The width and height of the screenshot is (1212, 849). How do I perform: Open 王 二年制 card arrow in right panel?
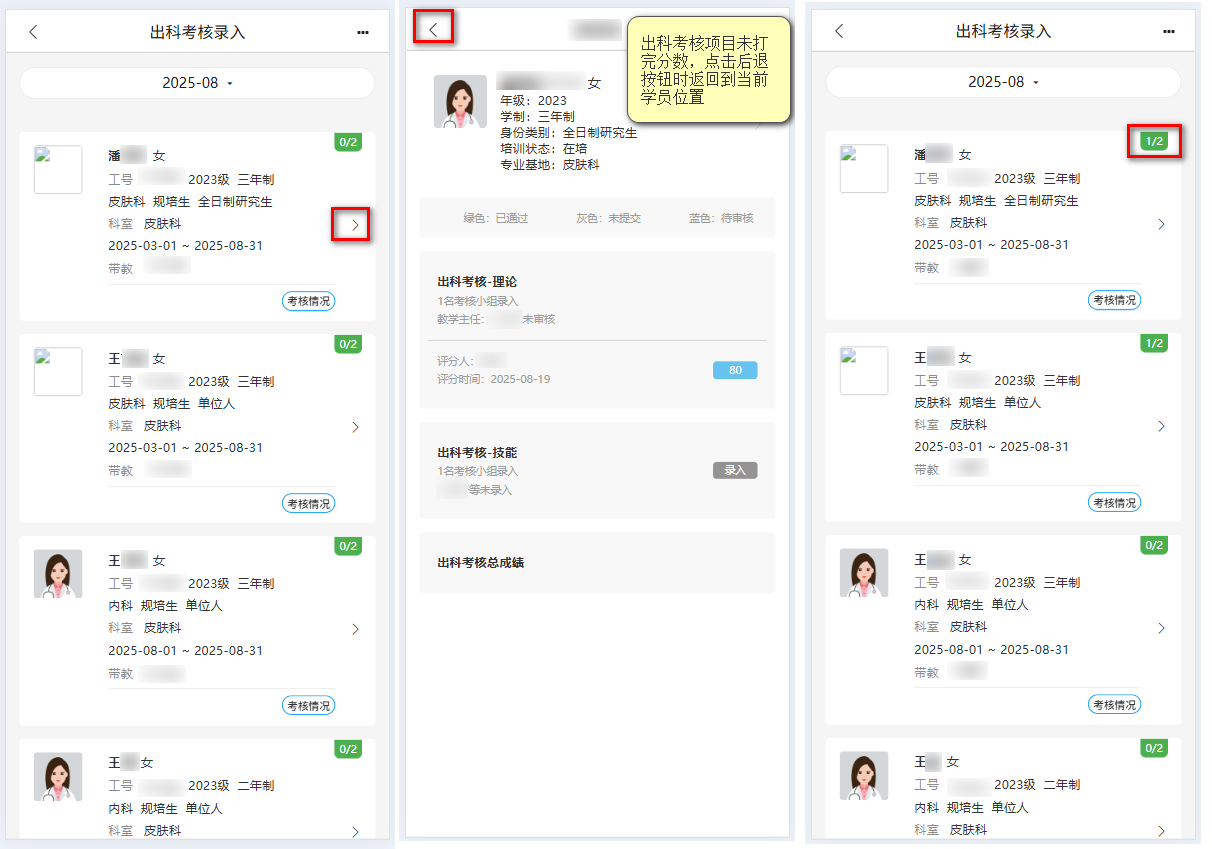1161,830
